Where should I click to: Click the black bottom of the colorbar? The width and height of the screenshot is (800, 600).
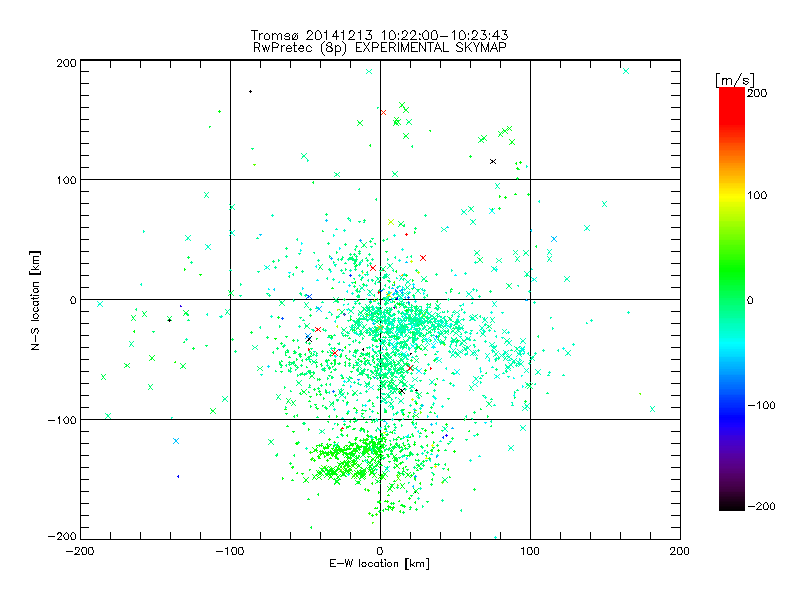pyautogui.click(x=732, y=504)
